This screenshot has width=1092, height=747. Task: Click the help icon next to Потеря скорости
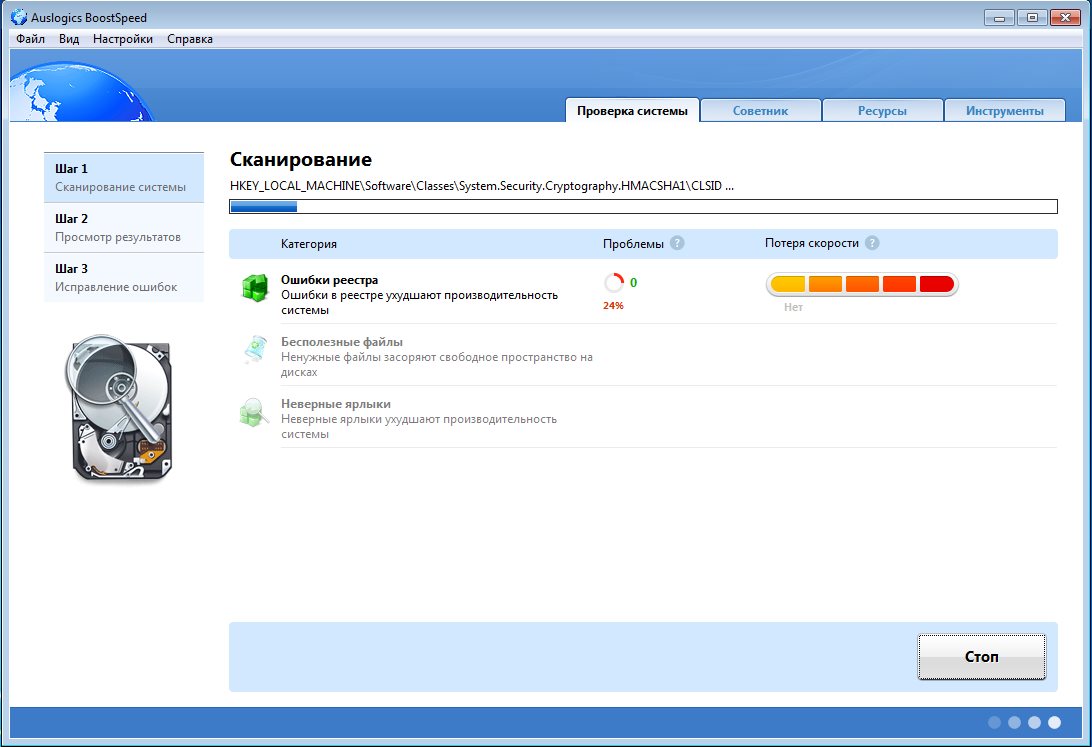click(872, 244)
